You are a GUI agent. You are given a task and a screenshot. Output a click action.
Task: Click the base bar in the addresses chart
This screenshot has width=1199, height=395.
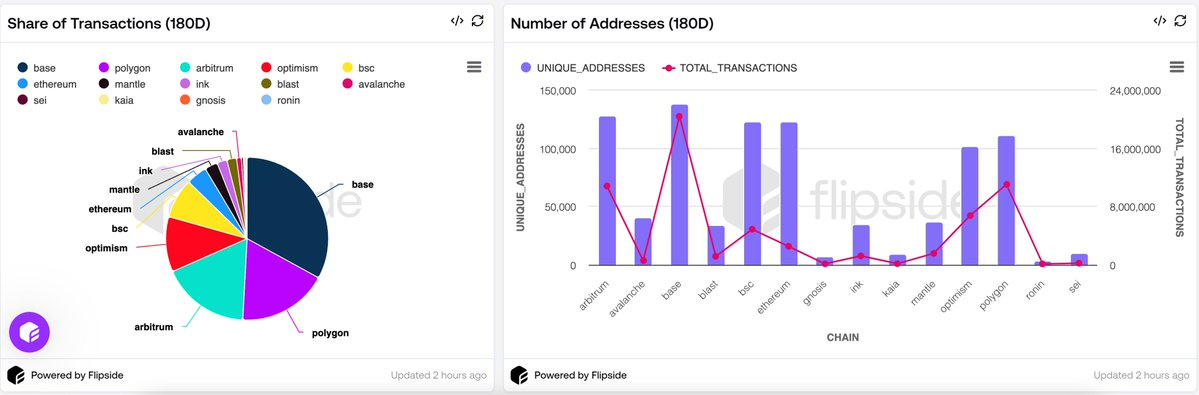click(x=679, y=185)
